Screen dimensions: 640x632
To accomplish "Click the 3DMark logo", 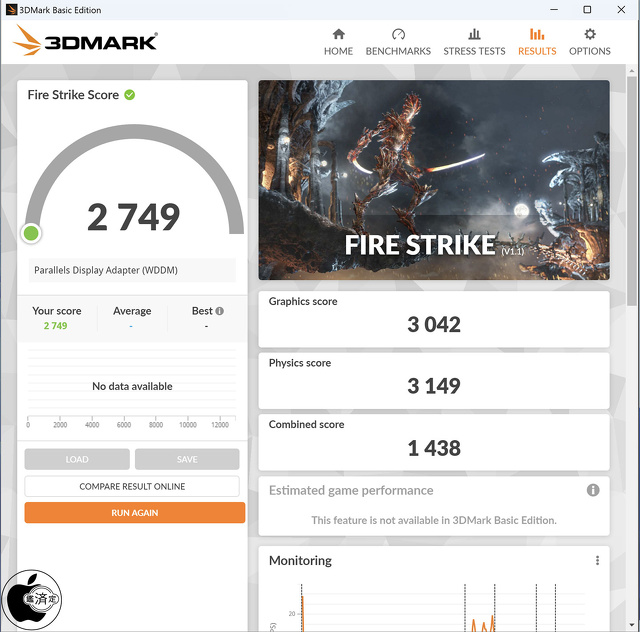I will [x=85, y=41].
